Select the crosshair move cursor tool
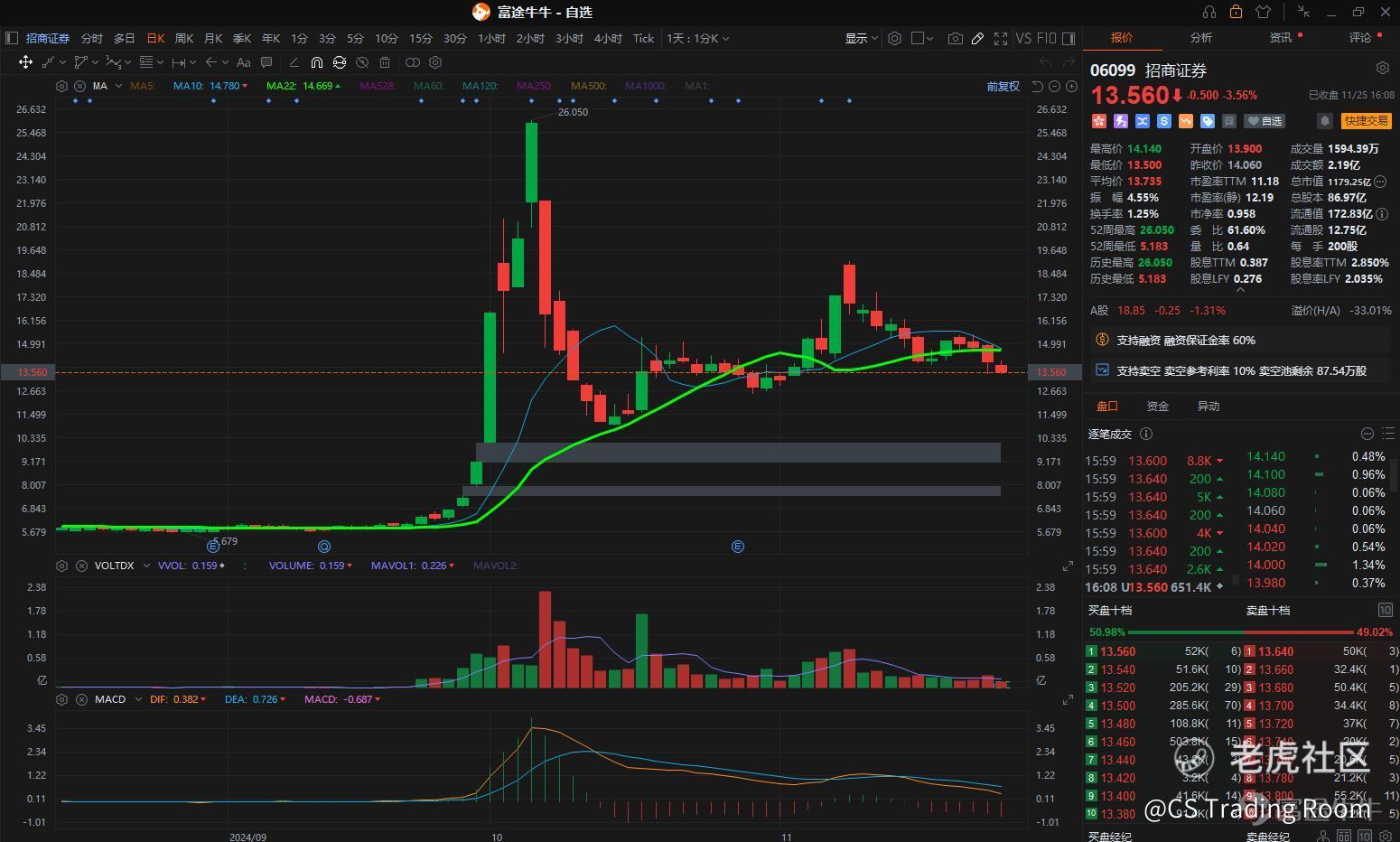1400x842 pixels. (25, 62)
